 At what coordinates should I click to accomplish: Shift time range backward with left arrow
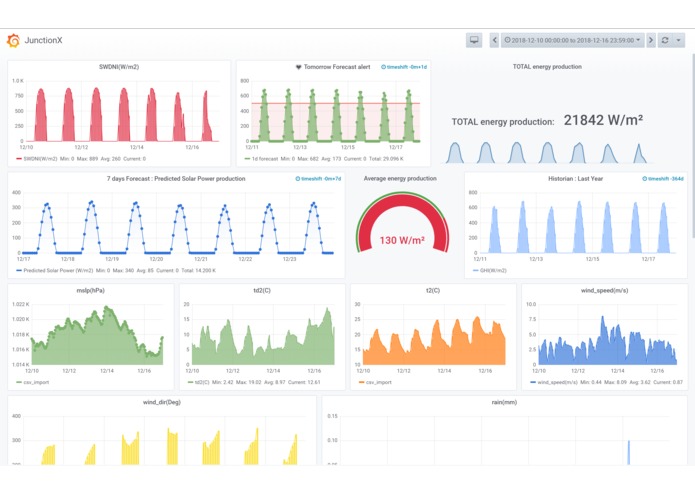coord(495,40)
